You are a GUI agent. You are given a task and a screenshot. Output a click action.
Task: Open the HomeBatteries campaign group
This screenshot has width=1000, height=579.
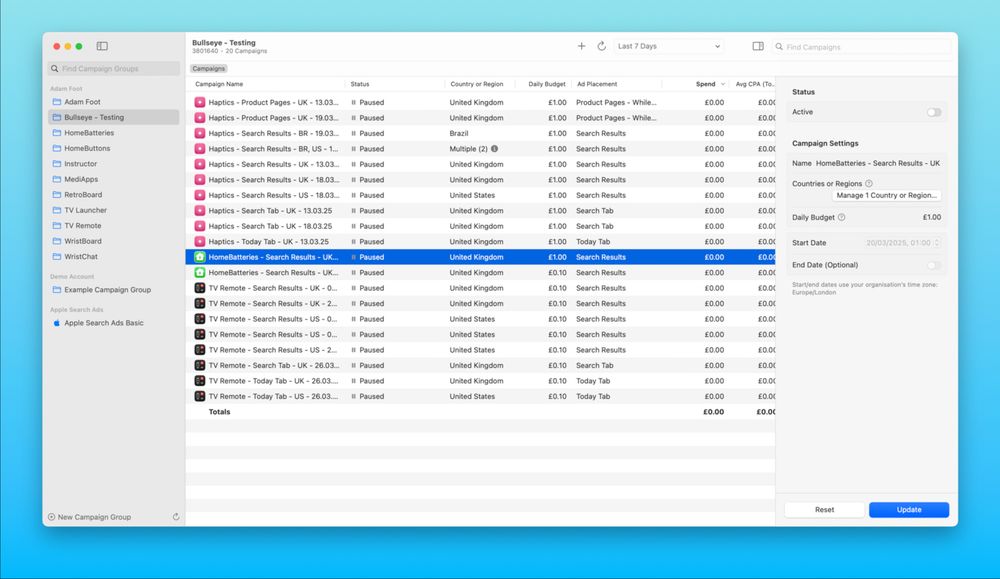pyautogui.click(x=114, y=133)
